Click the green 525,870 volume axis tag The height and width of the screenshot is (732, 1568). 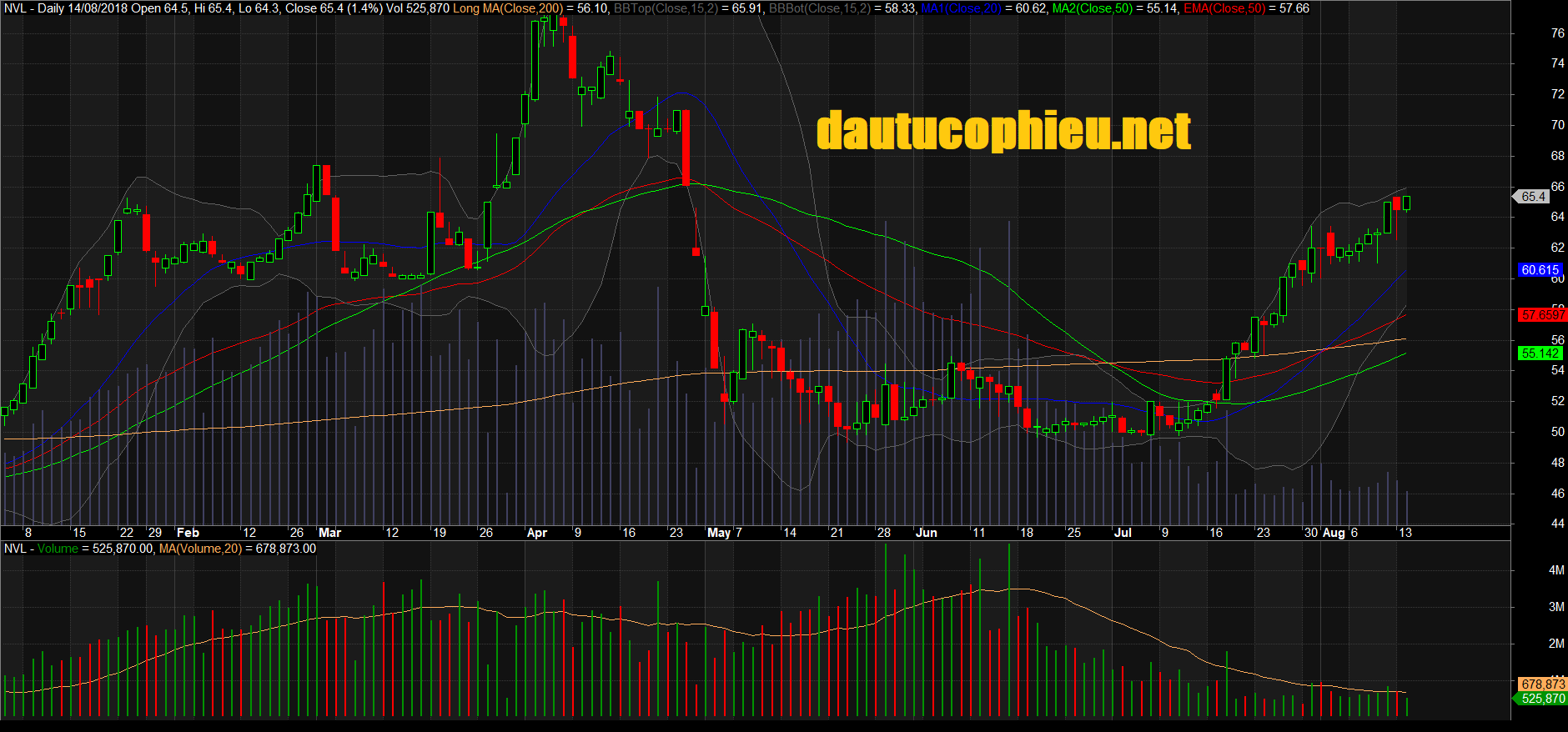(1541, 699)
